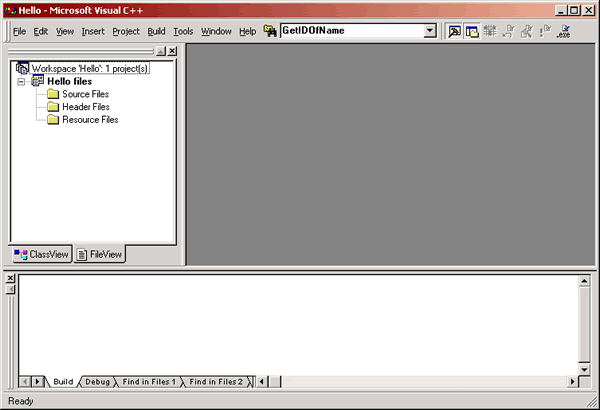Close the Output panel with its X button
The width and height of the screenshot is (600, 410).
click(10, 278)
